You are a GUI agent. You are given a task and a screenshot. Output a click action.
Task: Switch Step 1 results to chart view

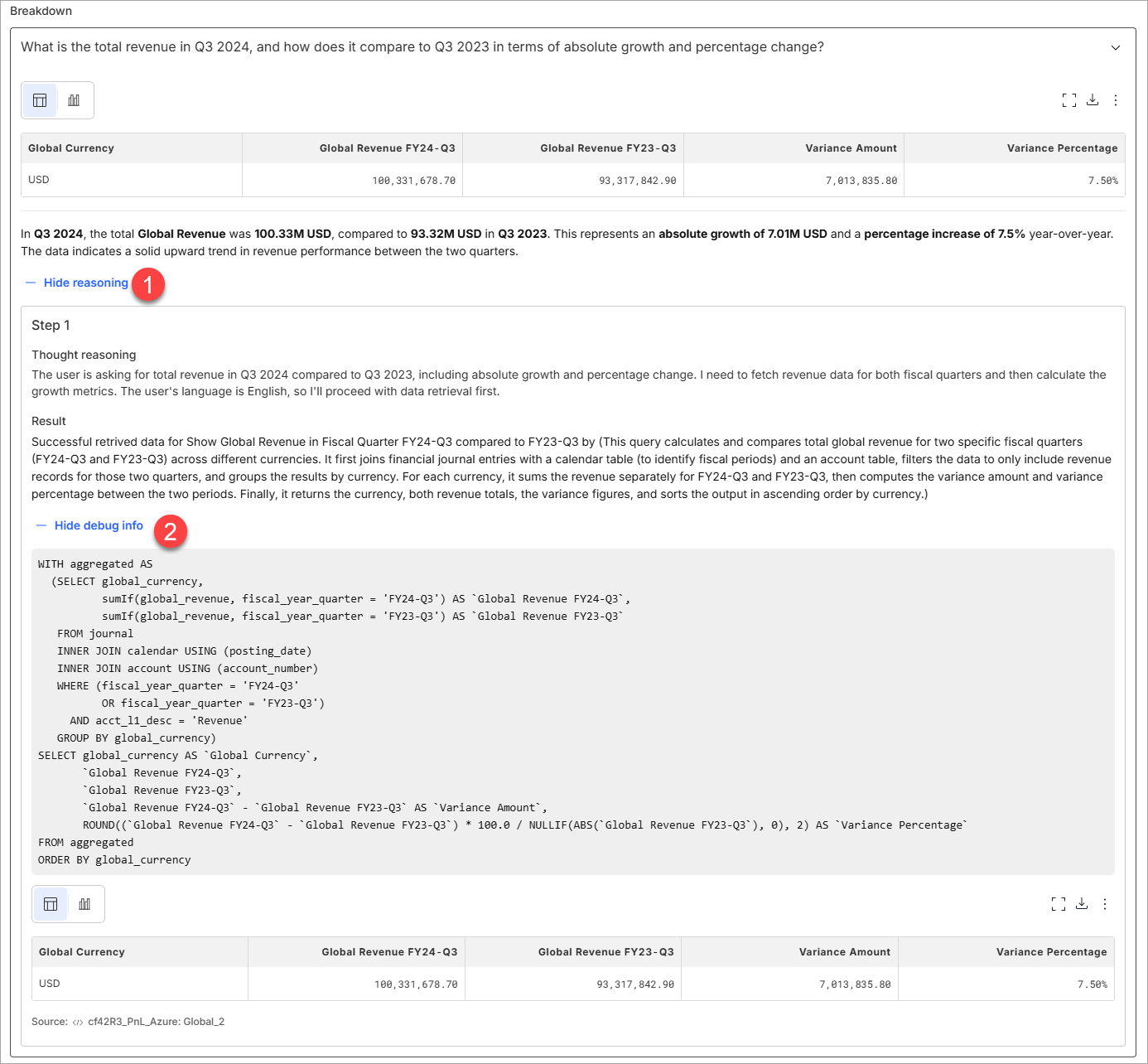[x=85, y=903]
